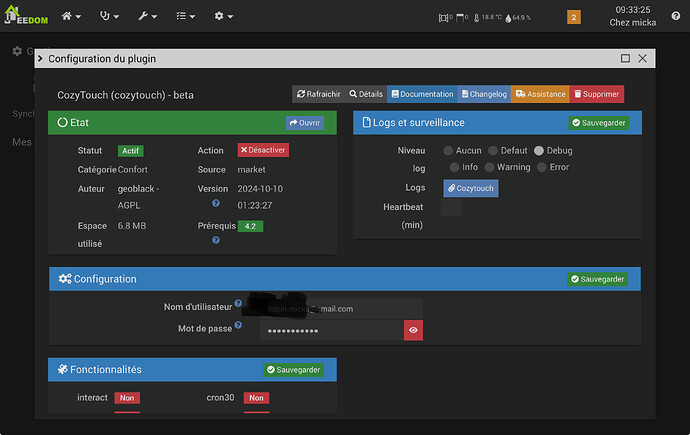The height and width of the screenshot is (435, 690).
Task: Save Logs et surveillance settings
Action: pyautogui.click(x=598, y=123)
